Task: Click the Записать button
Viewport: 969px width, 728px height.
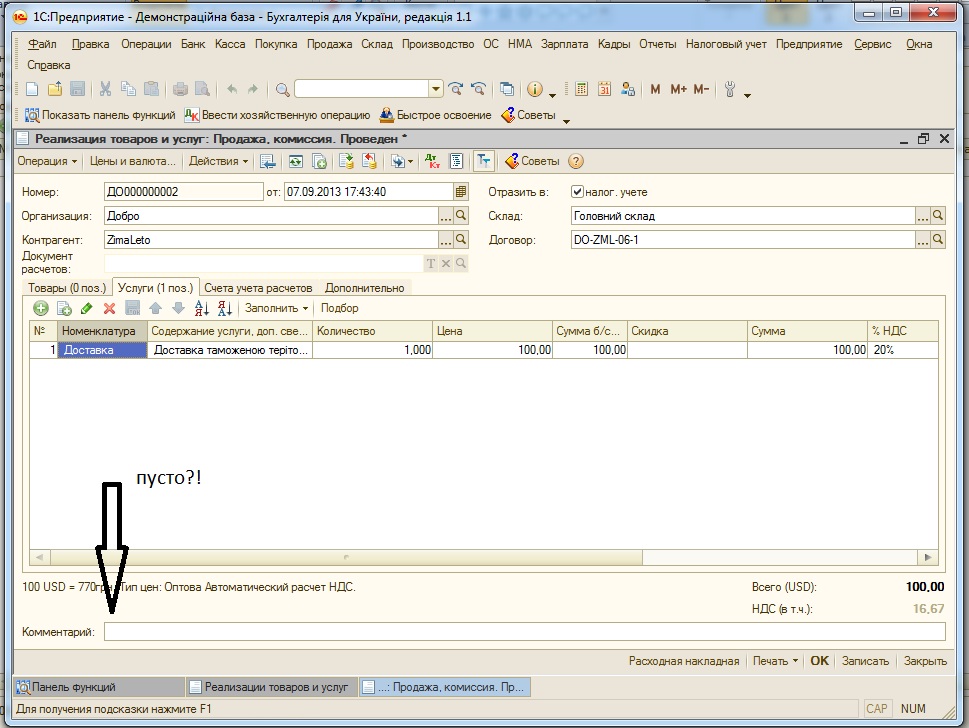Action: pyautogui.click(x=865, y=661)
